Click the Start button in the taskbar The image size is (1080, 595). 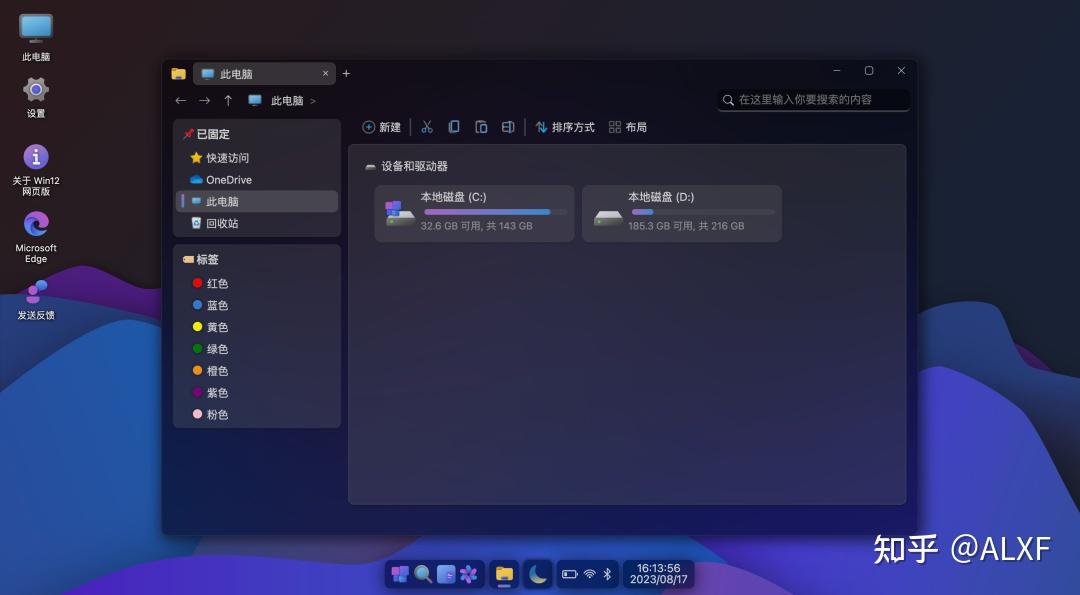point(399,574)
